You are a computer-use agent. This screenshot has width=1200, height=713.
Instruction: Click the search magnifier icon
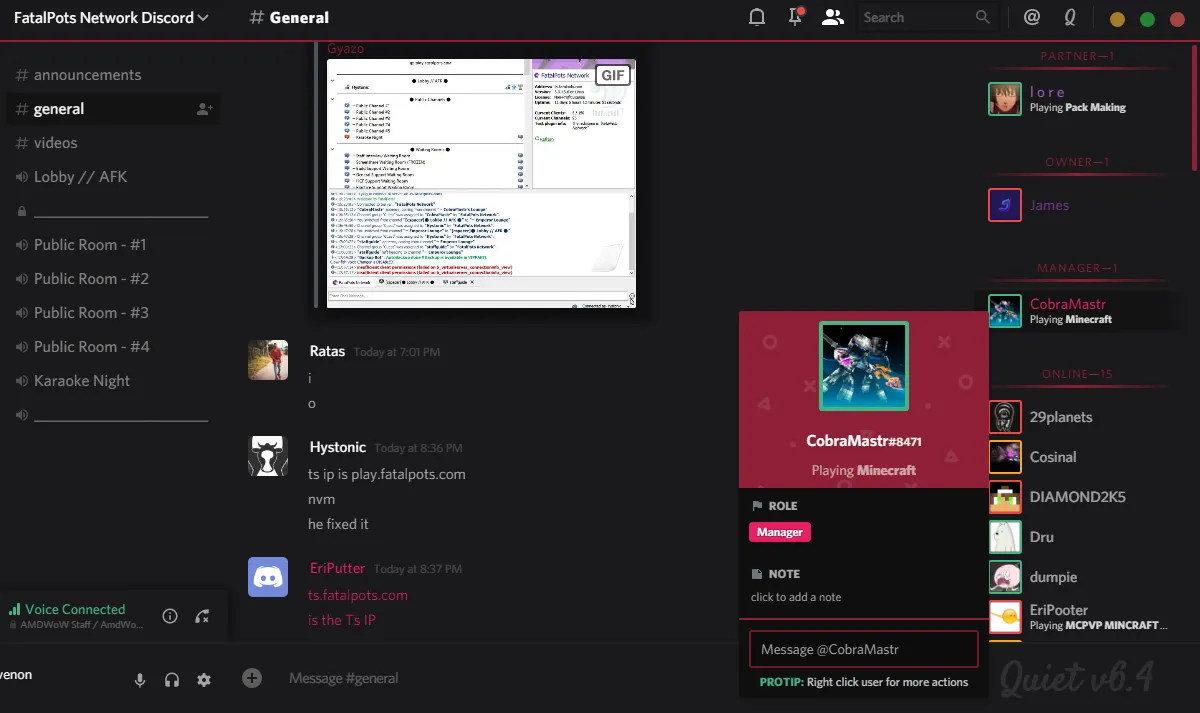point(983,17)
